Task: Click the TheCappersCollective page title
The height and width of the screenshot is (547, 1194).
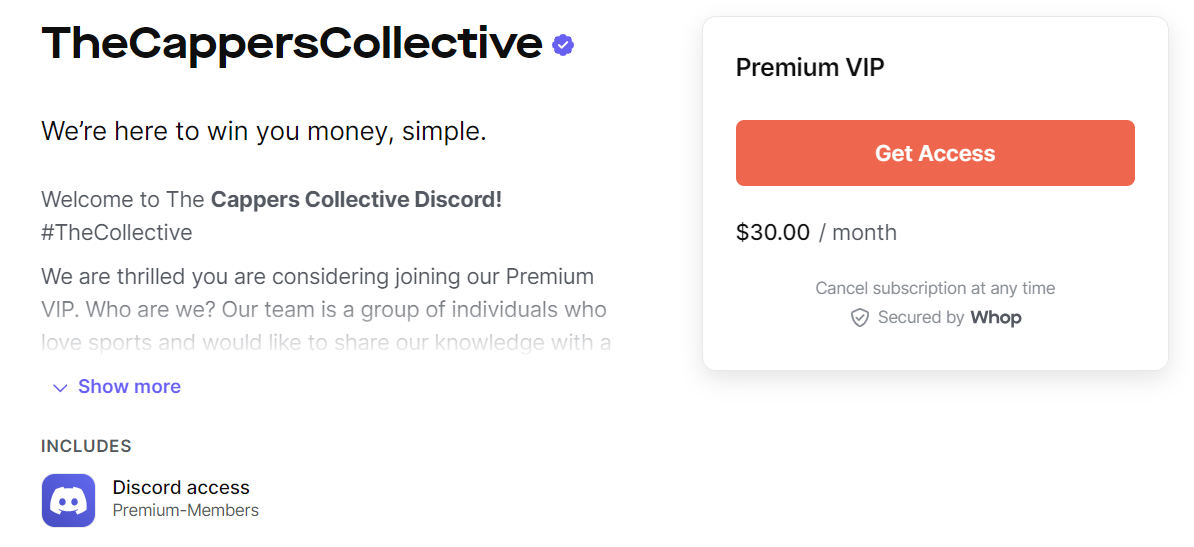Action: pos(292,44)
